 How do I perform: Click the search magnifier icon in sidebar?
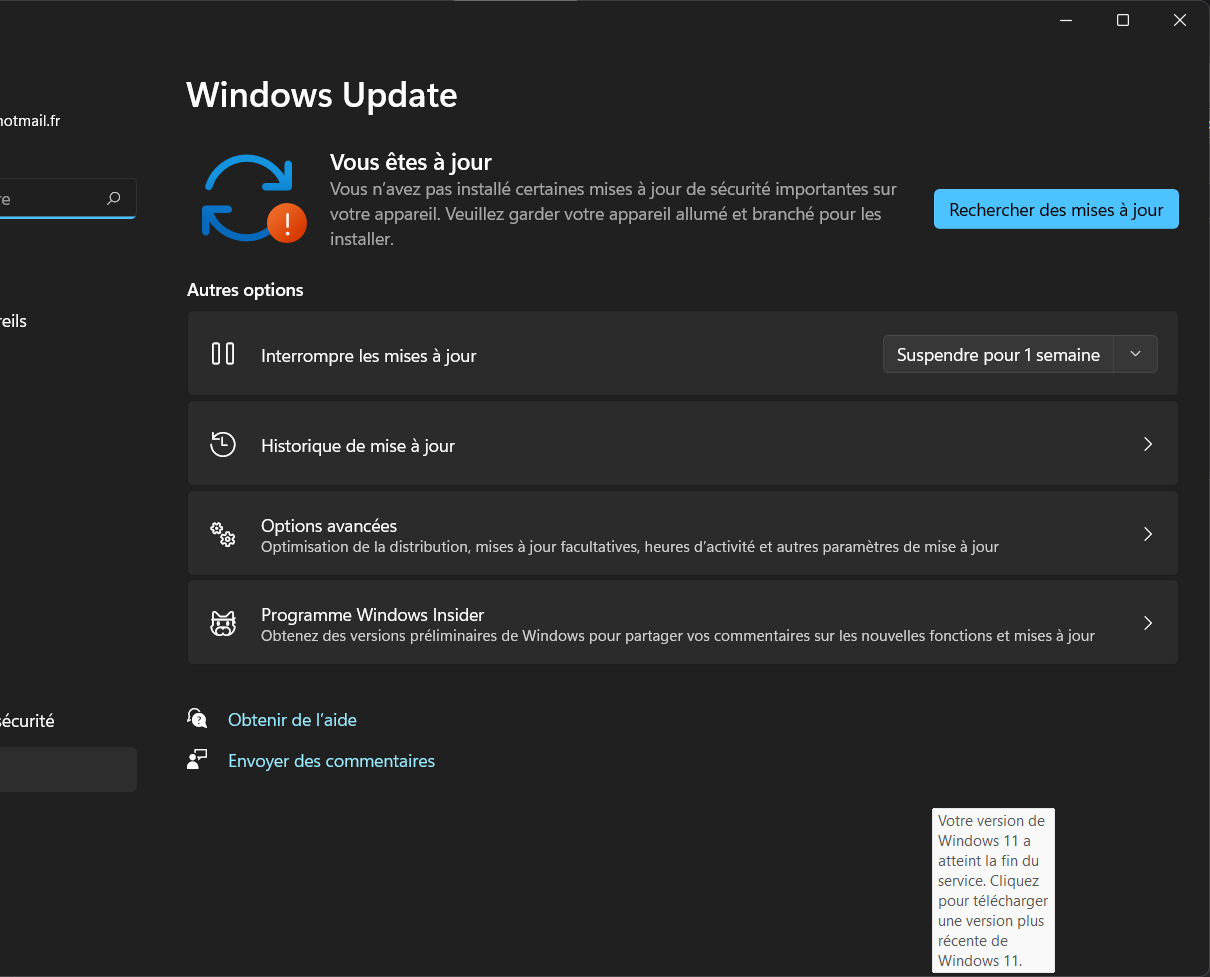[x=114, y=198]
